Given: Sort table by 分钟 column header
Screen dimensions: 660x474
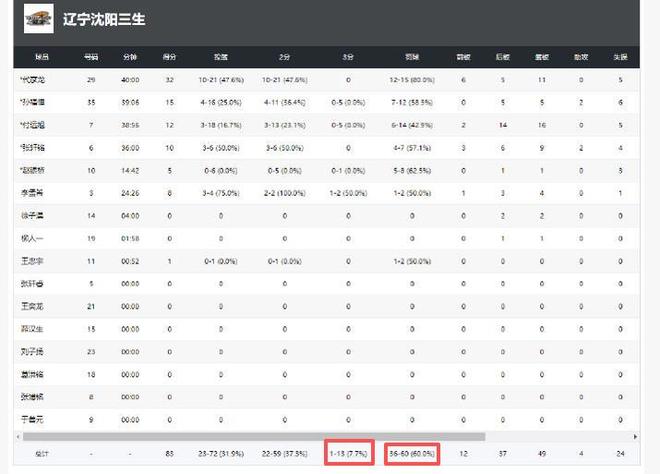Looking at the screenshot, I should 130,58.
